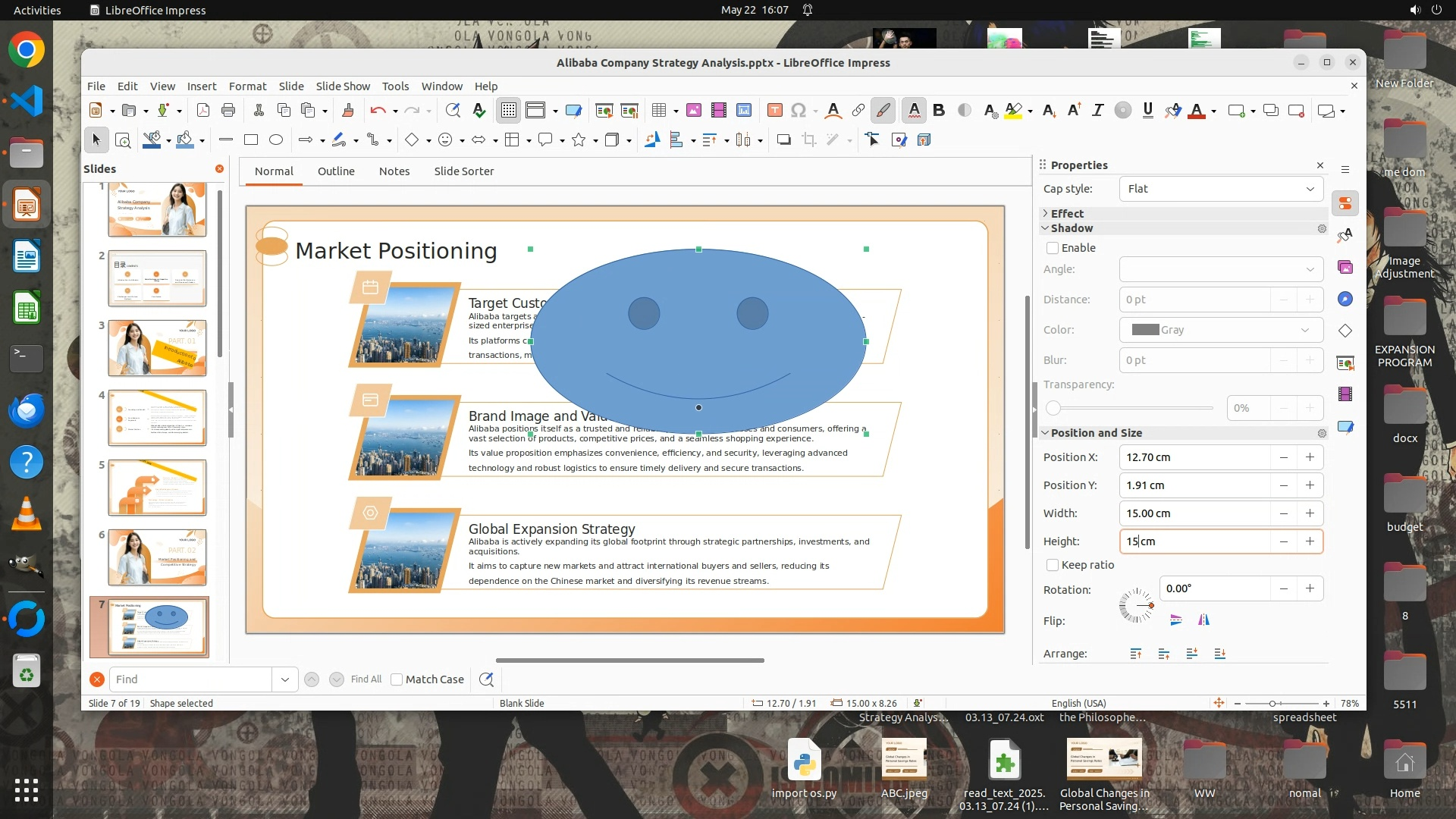Image resolution: width=1456 pixels, height=819 pixels.
Task: Click the Italic text icon
Action: [1097, 111]
